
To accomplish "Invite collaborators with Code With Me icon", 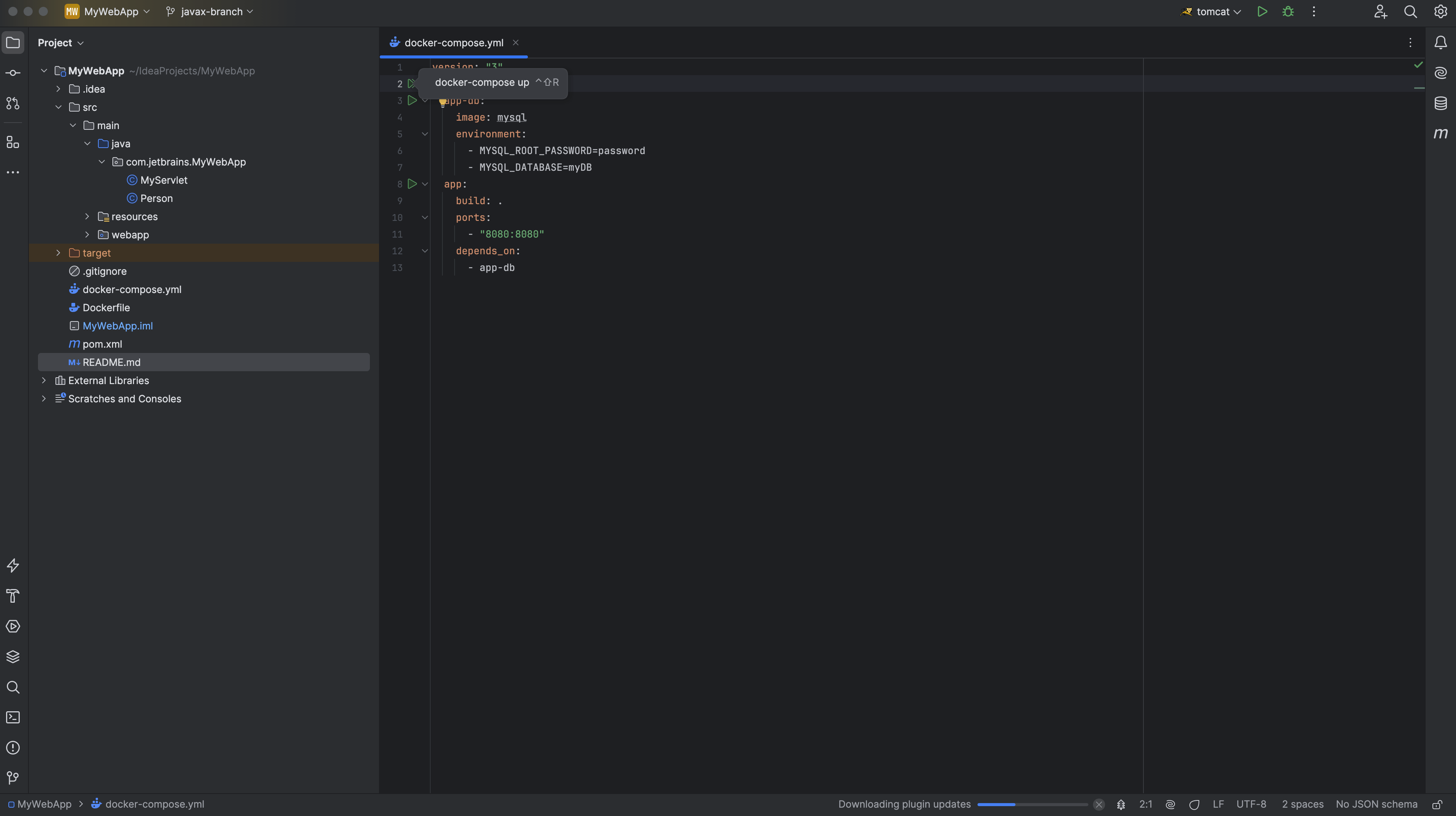I will [x=1380, y=11].
